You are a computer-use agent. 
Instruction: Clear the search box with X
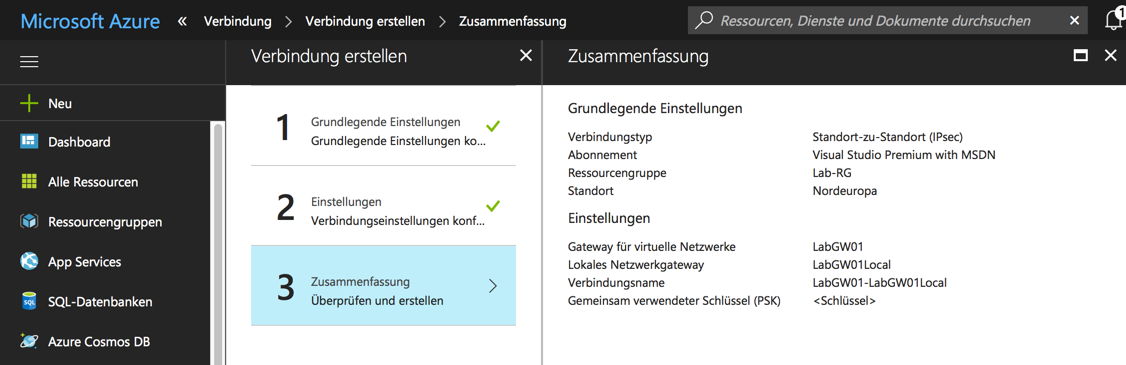[x=1074, y=21]
